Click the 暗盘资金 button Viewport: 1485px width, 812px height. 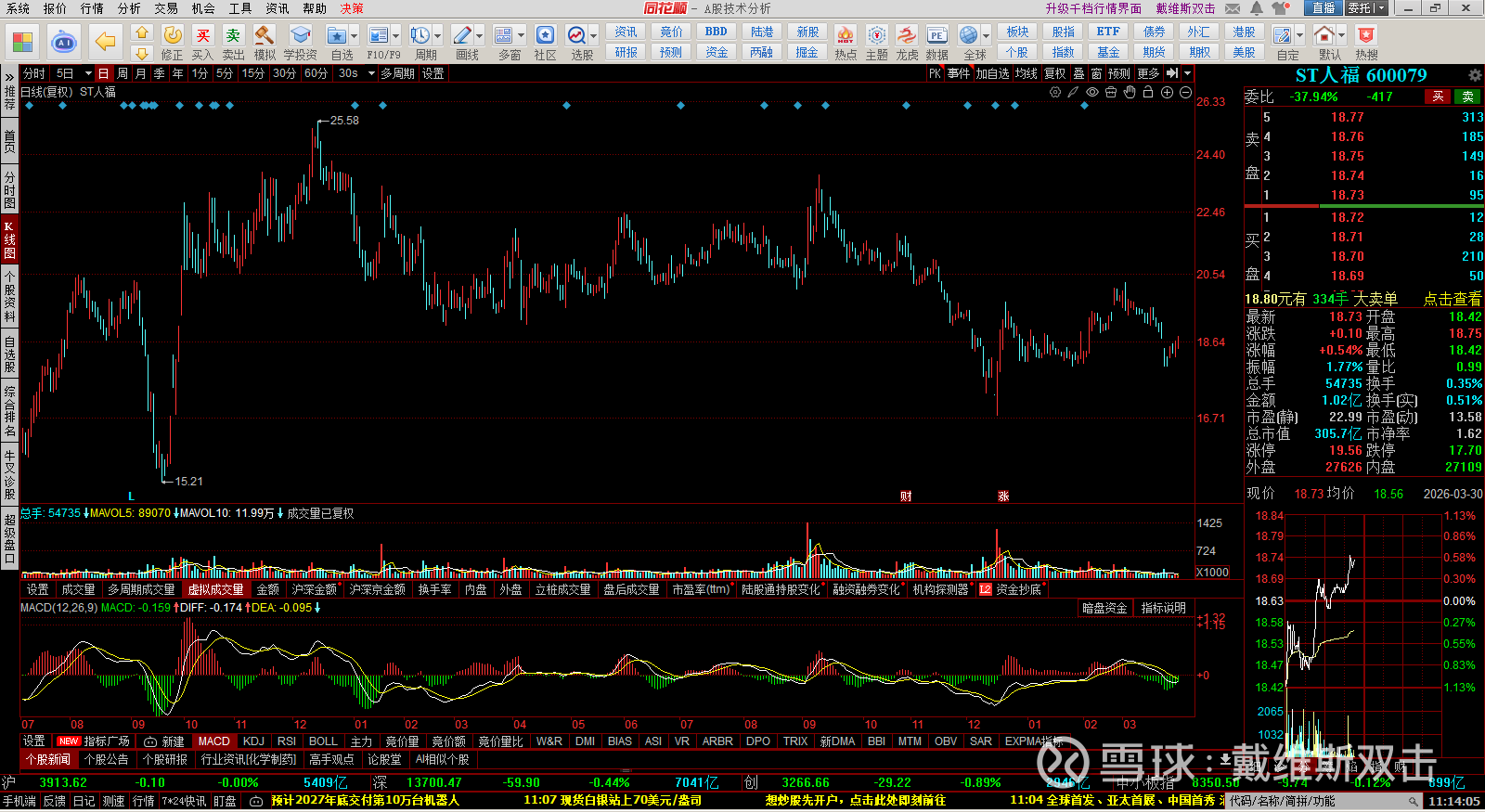[1104, 609]
